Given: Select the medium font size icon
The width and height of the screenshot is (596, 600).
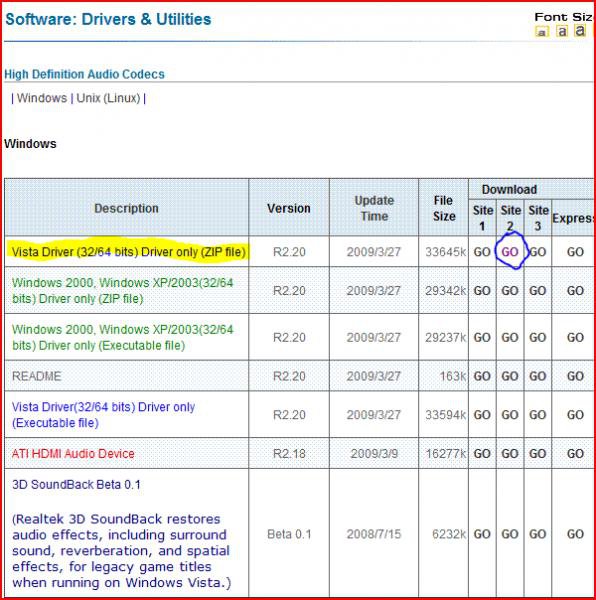Looking at the screenshot, I should 562,31.
